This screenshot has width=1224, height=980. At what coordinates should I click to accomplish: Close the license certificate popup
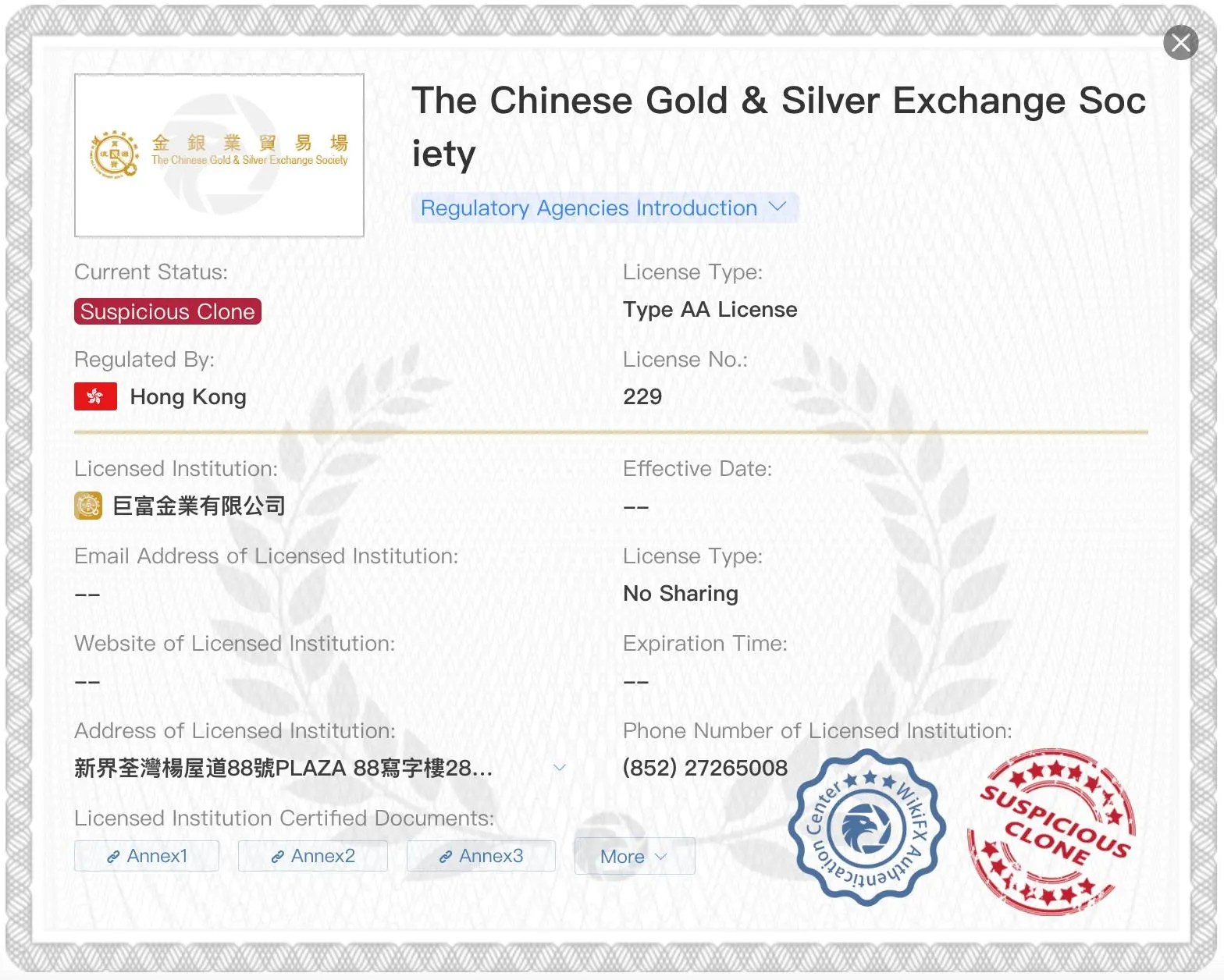(x=1180, y=43)
